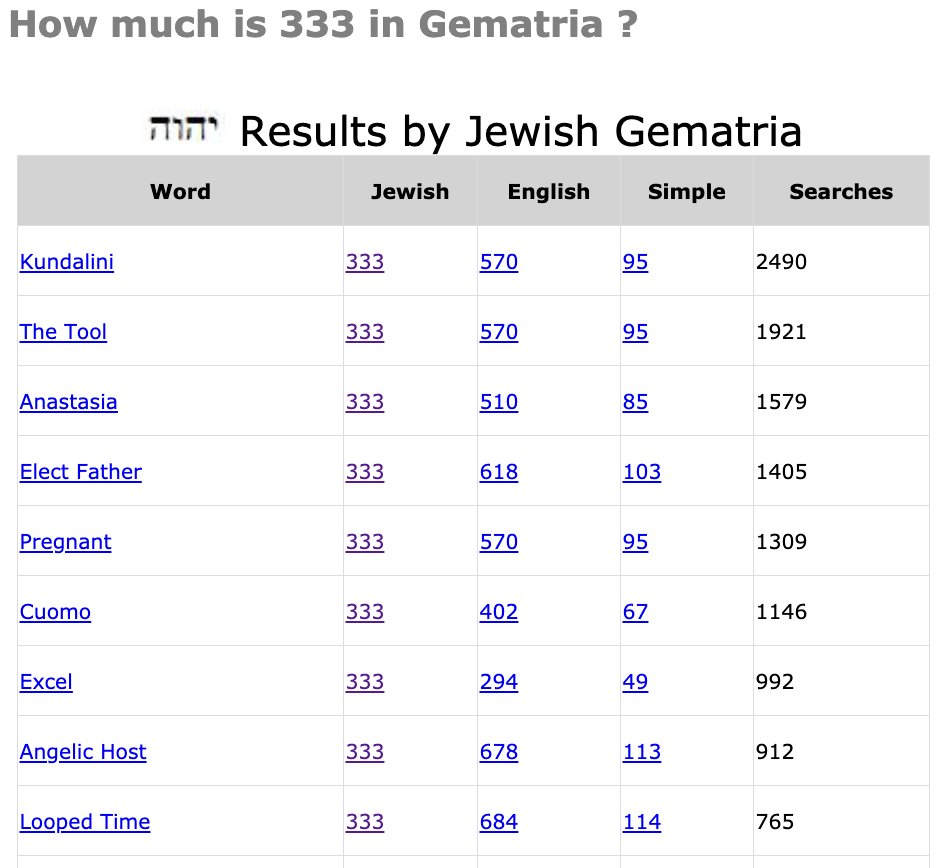
Task: Click Jewish value 333 in Excel row
Action: pyautogui.click(x=365, y=682)
